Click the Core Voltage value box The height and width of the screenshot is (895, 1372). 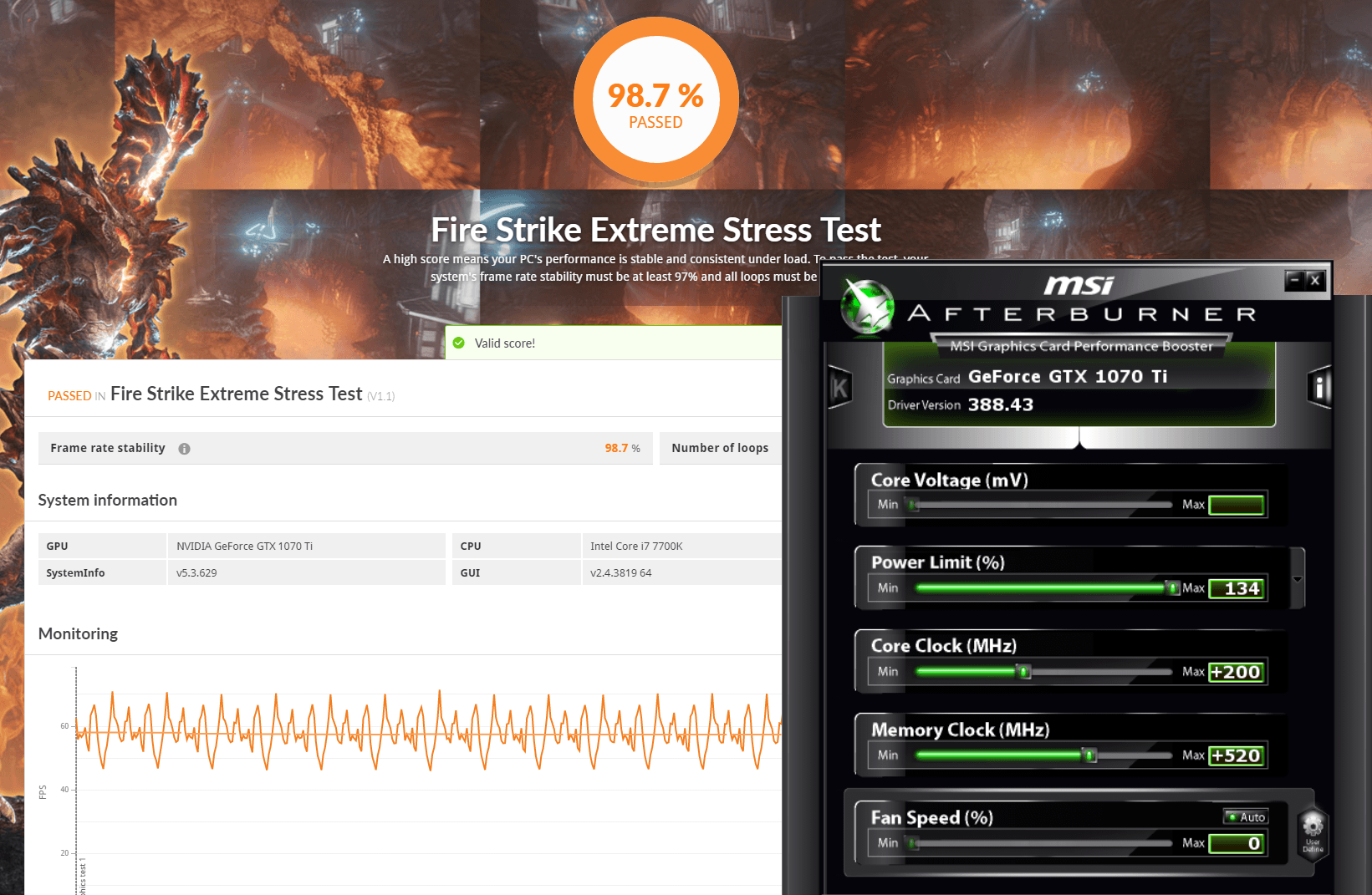(x=1237, y=505)
